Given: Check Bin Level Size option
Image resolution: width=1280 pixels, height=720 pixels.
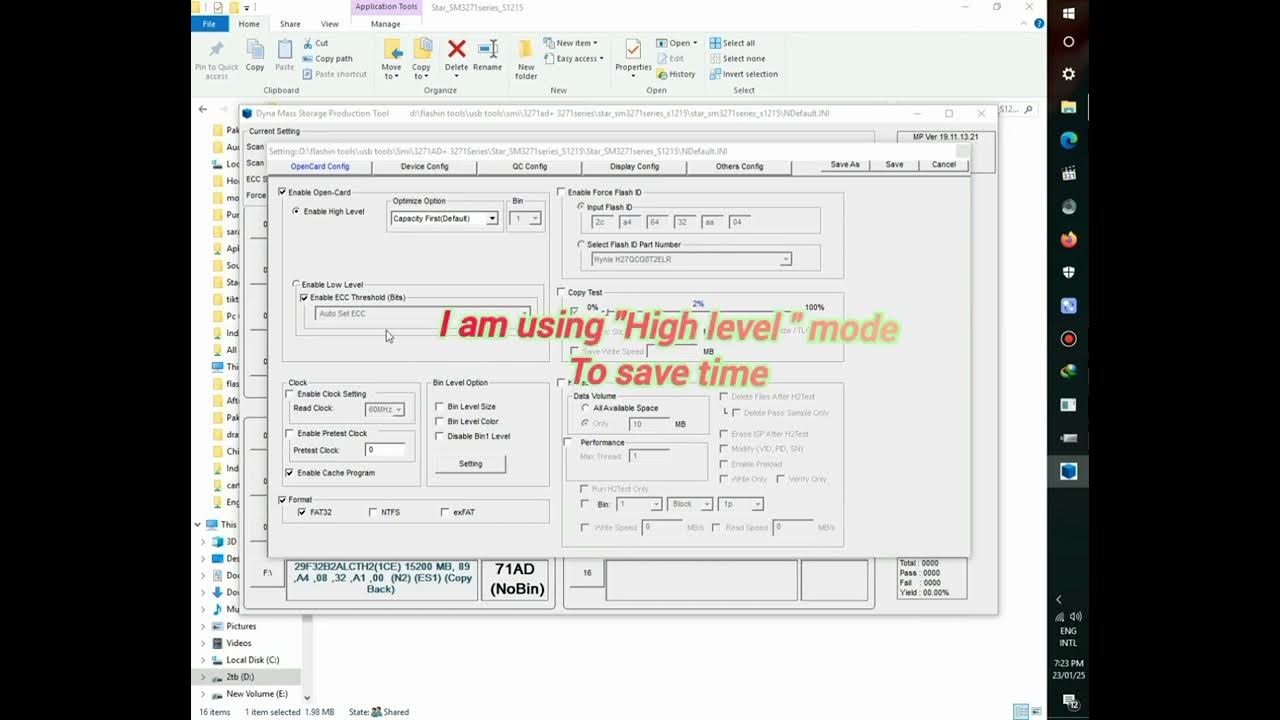Looking at the screenshot, I should [x=439, y=407].
